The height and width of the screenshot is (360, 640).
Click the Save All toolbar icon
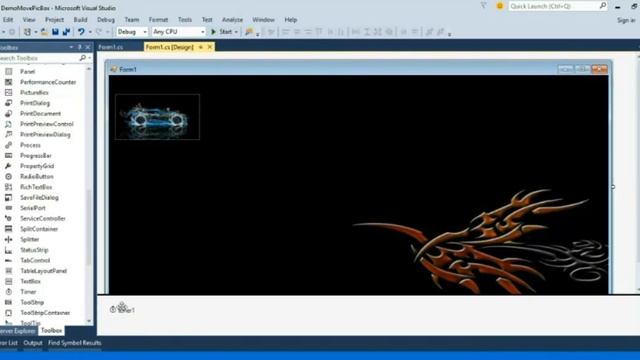pos(66,32)
